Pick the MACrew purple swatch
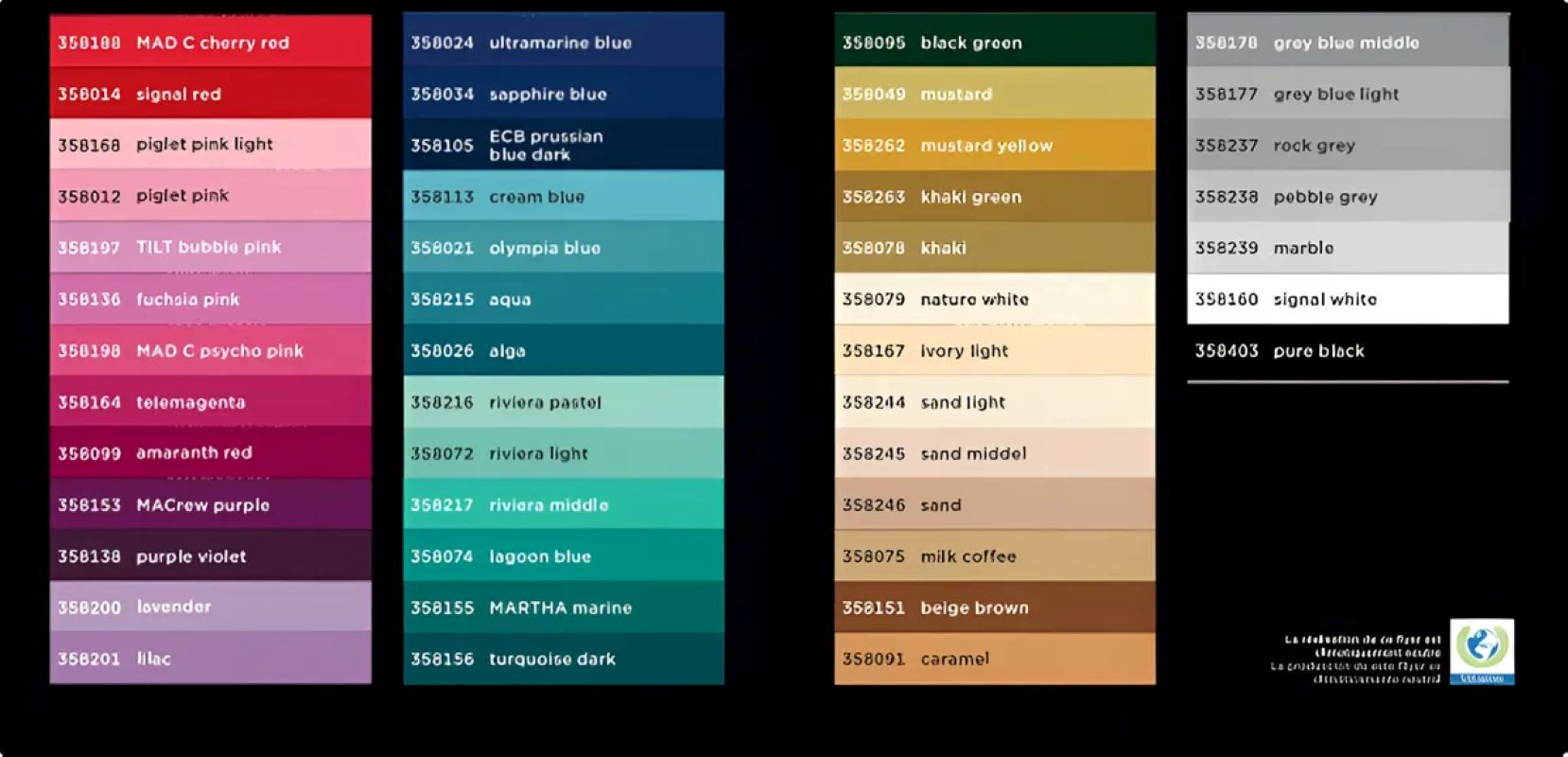Image resolution: width=1568 pixels, height=757 pixels. click(210, 504)
